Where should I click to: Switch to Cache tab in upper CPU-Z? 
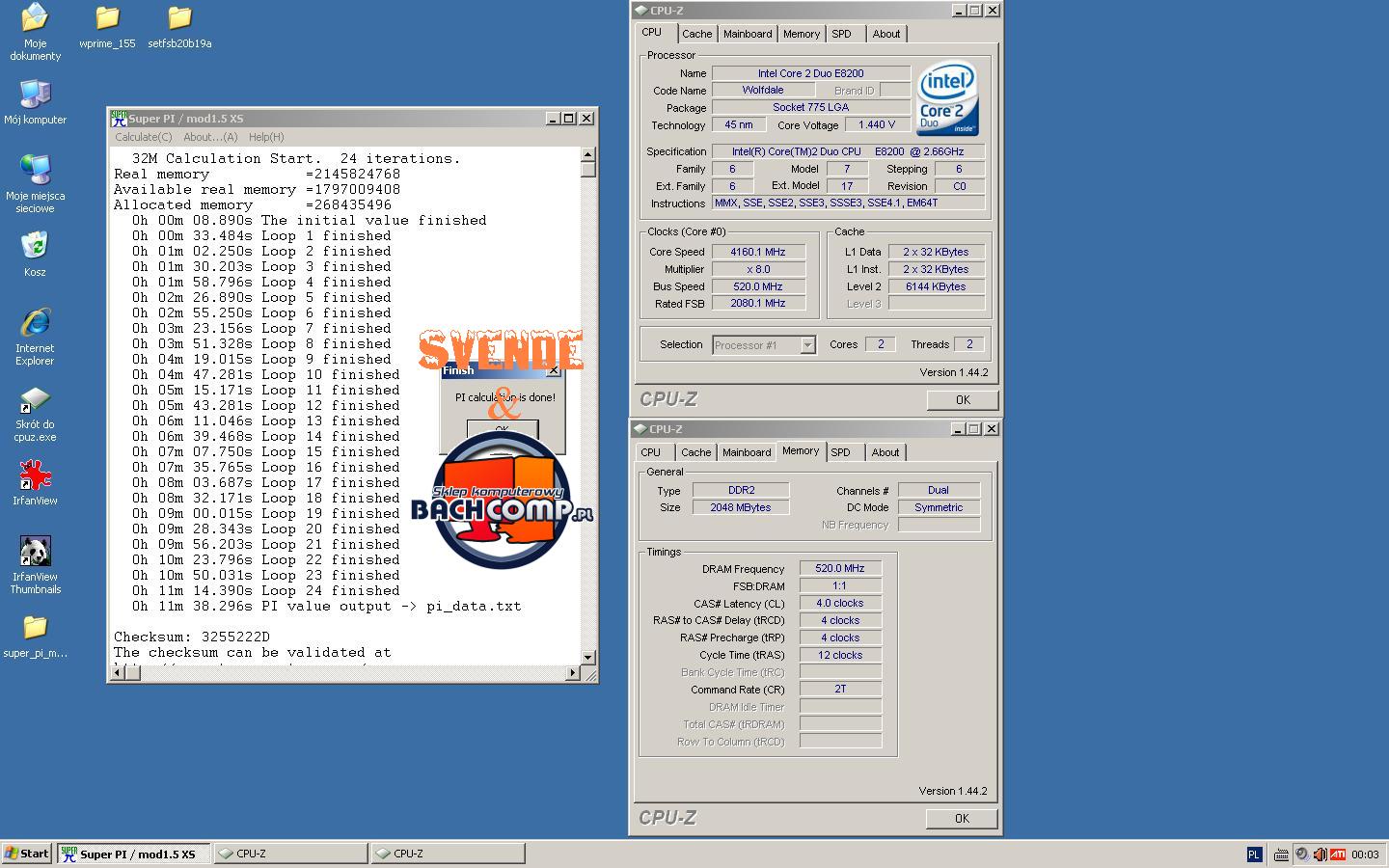coord(696,34)
